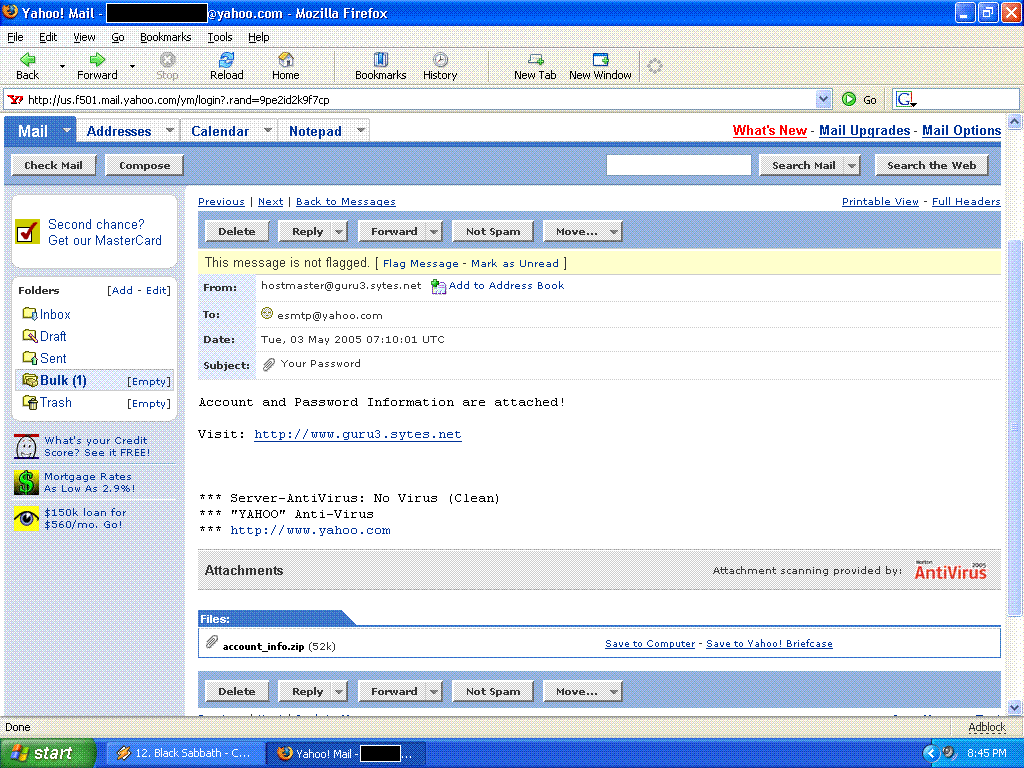This screenshot has width=1024, height=768.
Task: Open the Bookmarks menu in menu bar
Action: [x=165, y=37]
